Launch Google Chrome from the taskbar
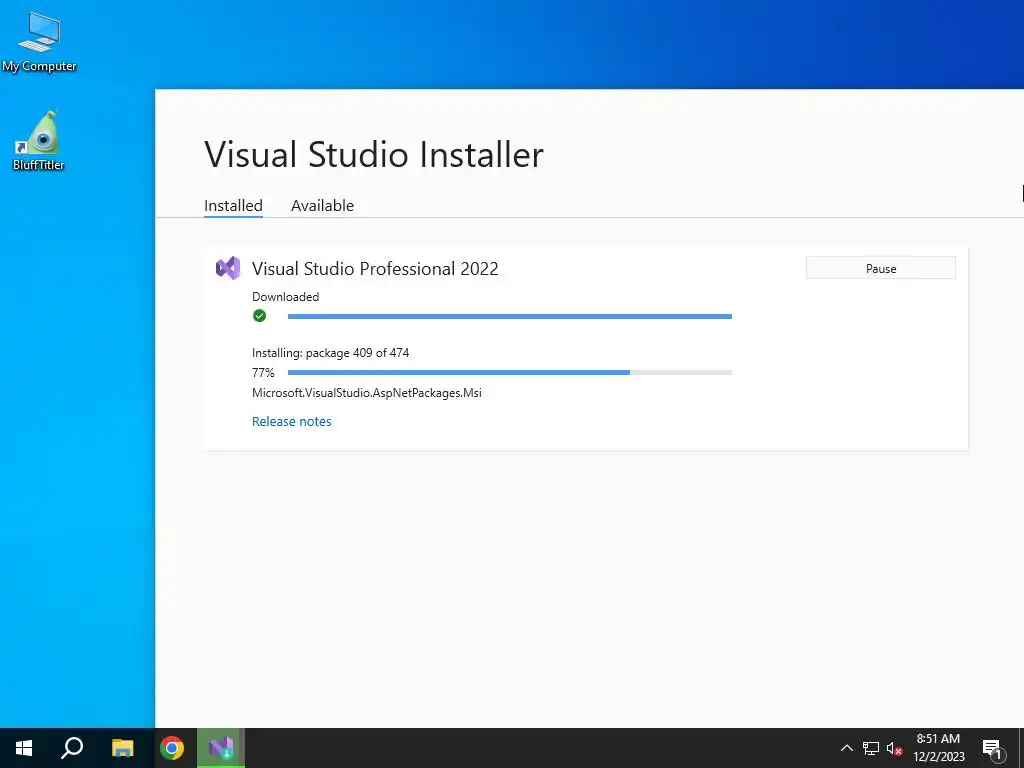Screen dimensions: 1024x768 click(172, 748)
